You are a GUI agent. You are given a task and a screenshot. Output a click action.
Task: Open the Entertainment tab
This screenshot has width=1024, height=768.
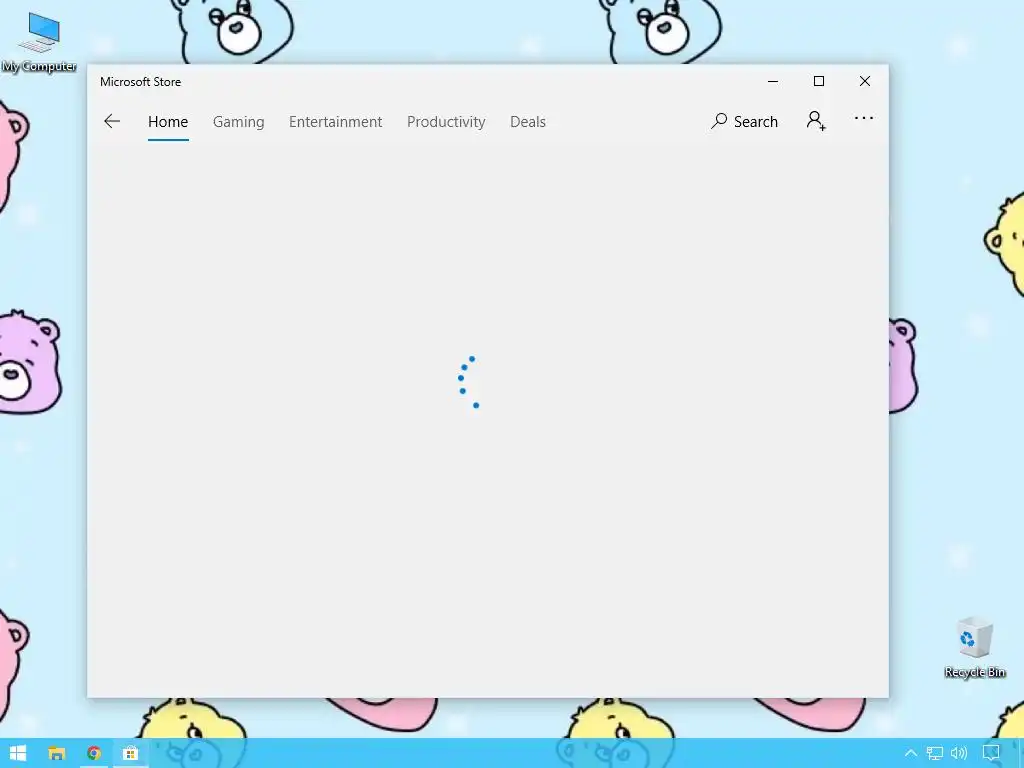335,122
